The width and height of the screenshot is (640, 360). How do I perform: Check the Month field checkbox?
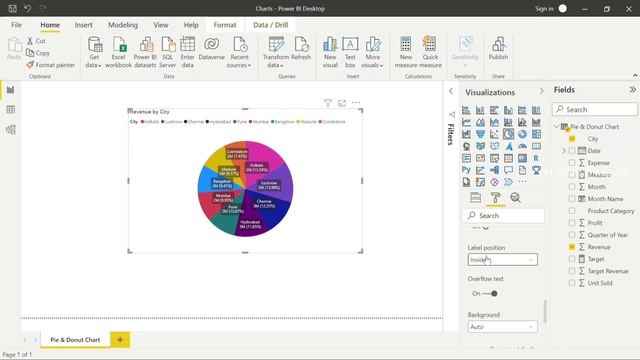572,187
